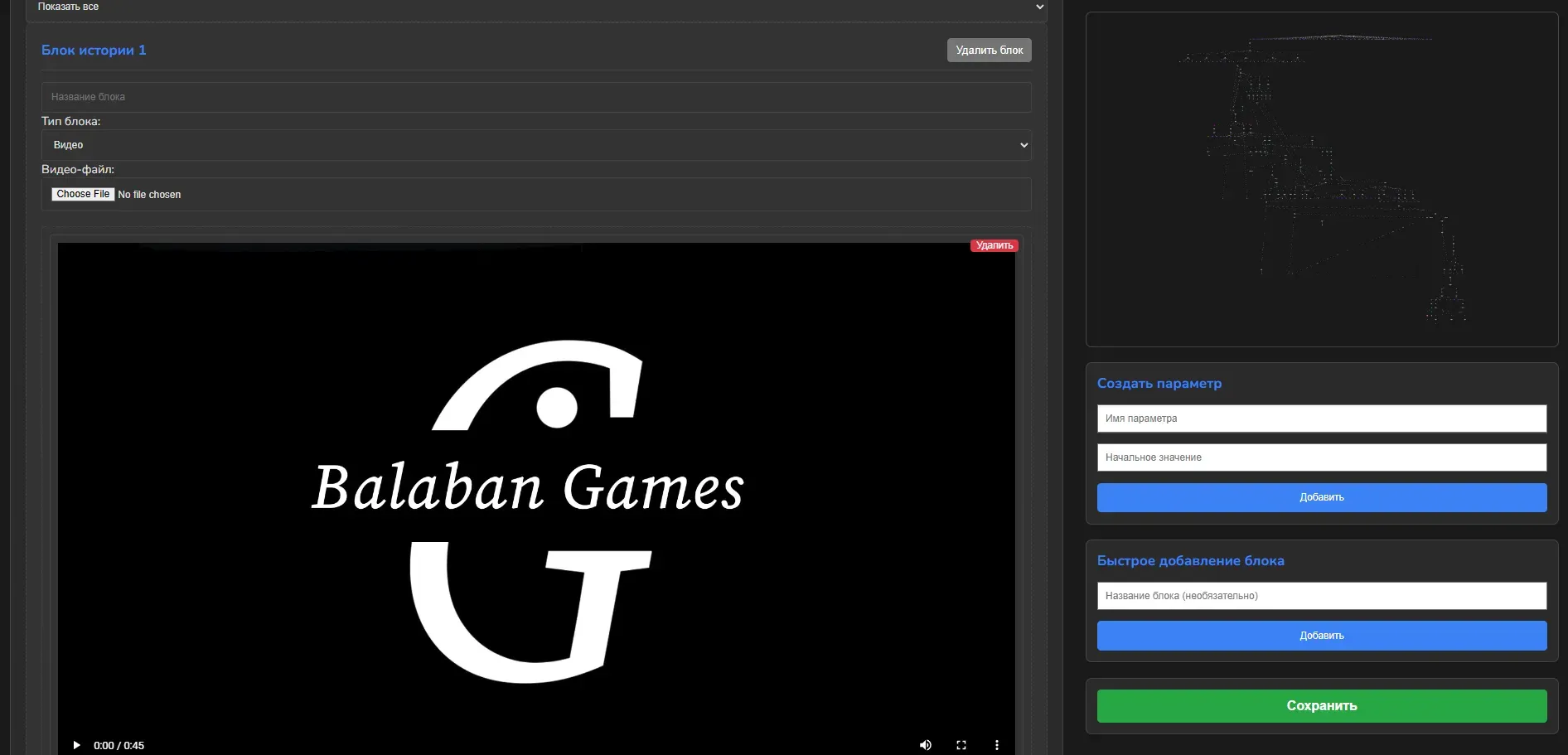Click the Название блока (необязательно) field

pyautogui.click(x=1321, y=596)
